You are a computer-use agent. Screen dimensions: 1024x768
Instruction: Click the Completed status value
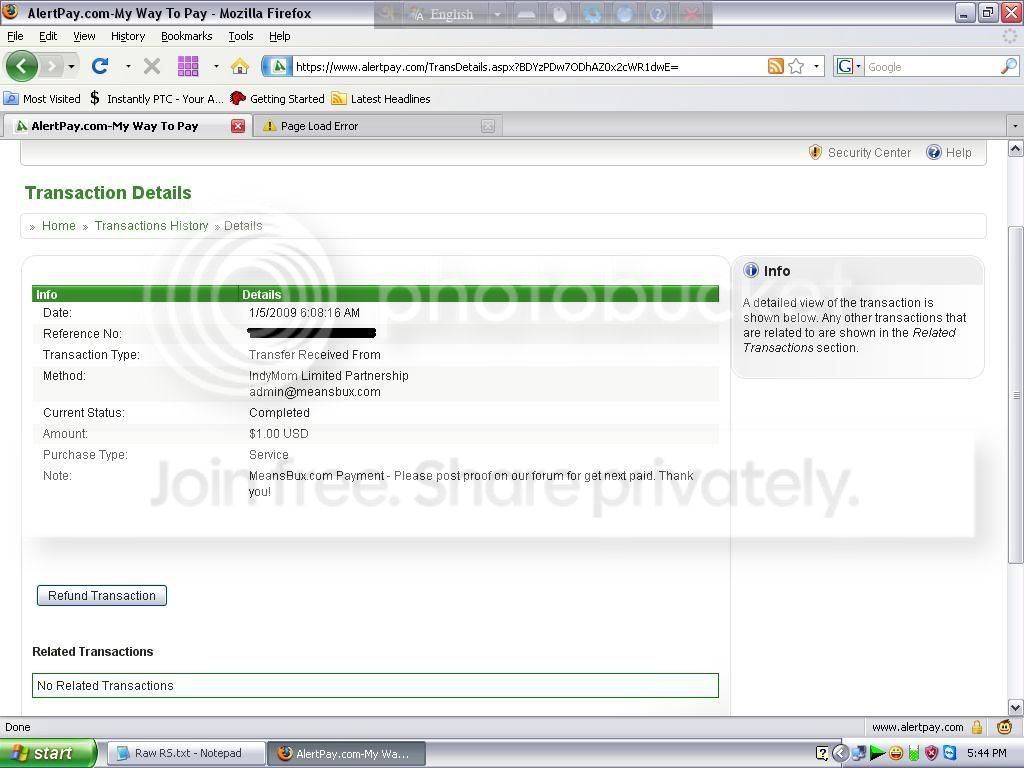[280, 413]
